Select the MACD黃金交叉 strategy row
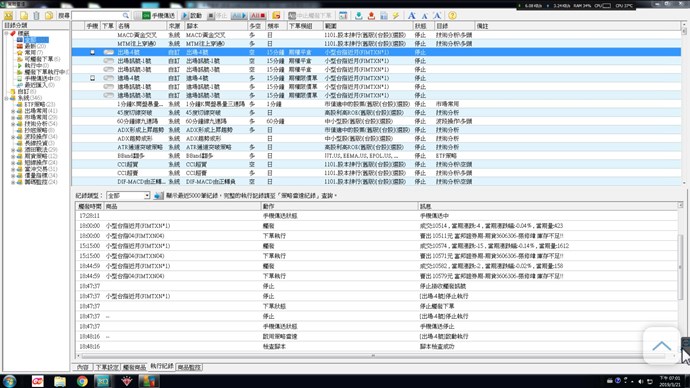 (x=376, y=35)
